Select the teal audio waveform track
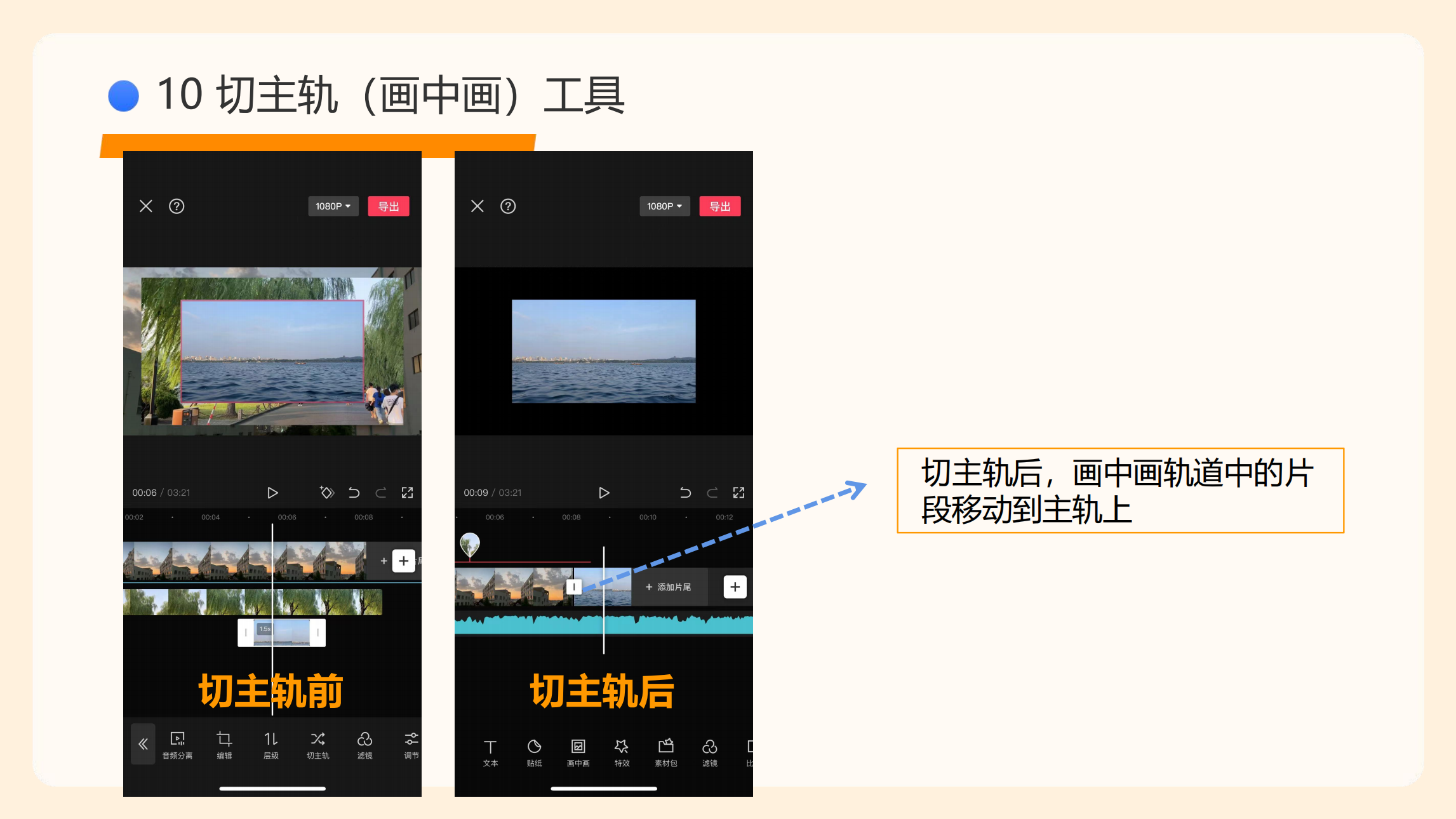 click(604, 624)
